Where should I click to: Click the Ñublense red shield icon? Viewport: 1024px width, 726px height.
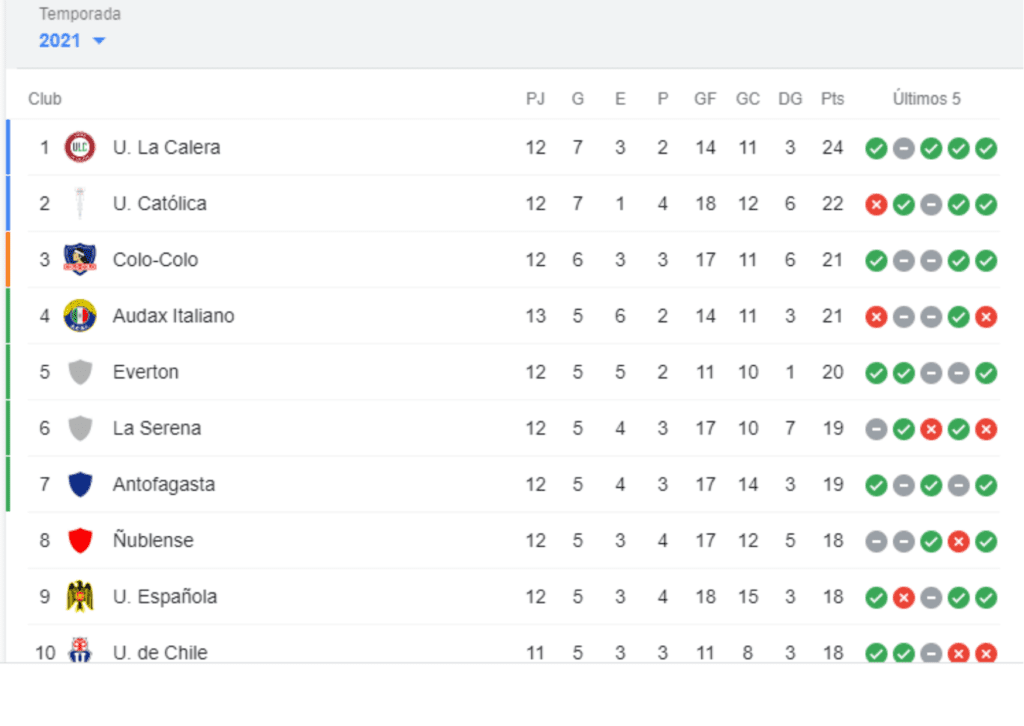(80, 541)
